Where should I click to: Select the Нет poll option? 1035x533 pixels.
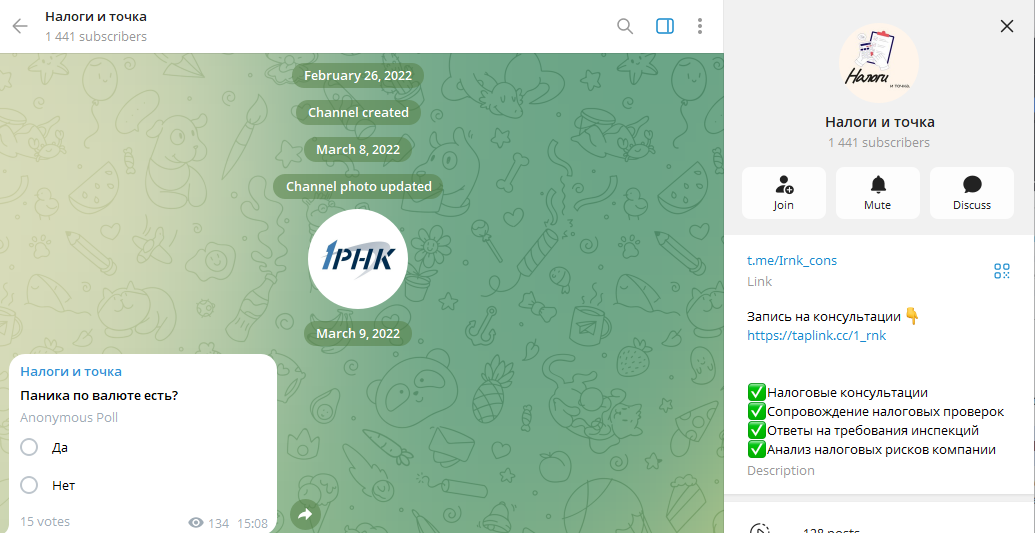click(30, 485)
